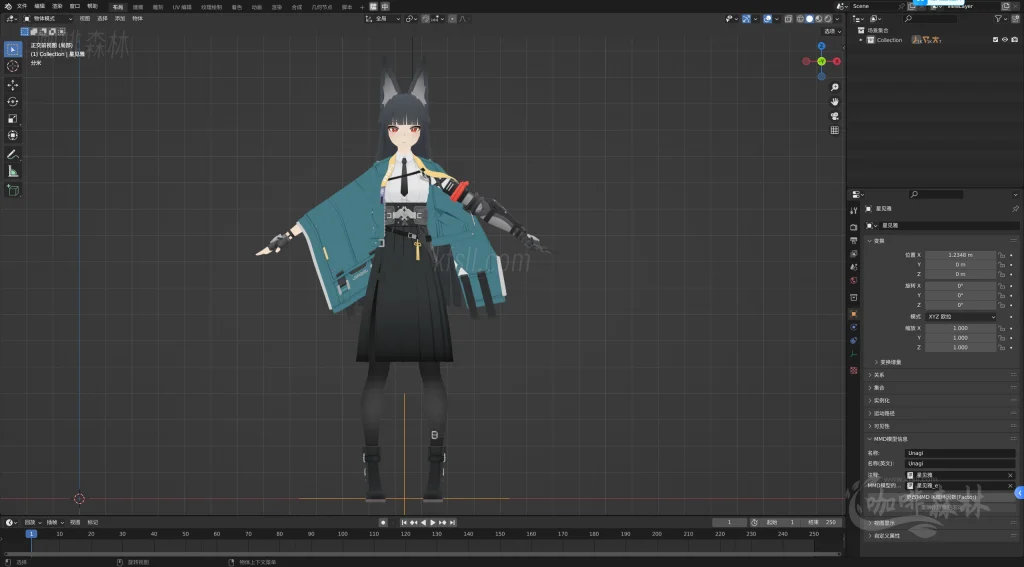Toggle proportional editing in viewport header
Viewport: 1024px width, 567px height.
452,19
